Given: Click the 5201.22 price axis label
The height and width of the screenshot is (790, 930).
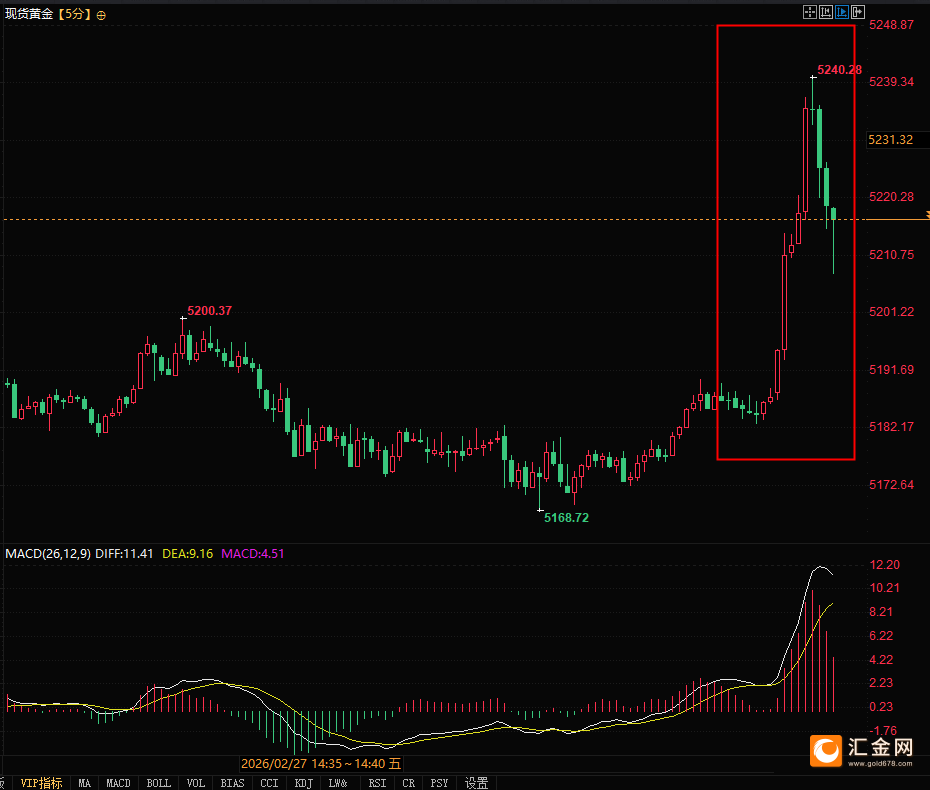Looking at the screenshot, I should (891, 312).
